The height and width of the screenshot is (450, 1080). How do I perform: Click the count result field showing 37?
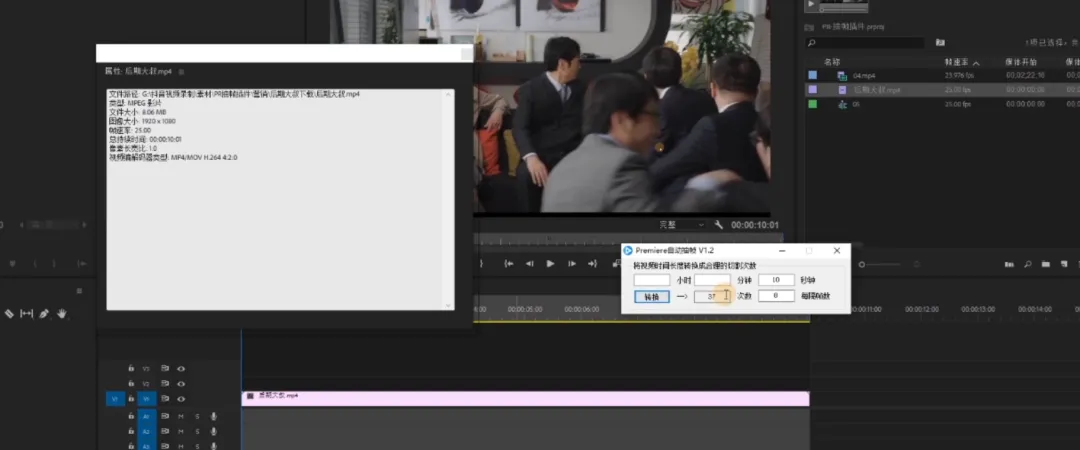point(712,296)
